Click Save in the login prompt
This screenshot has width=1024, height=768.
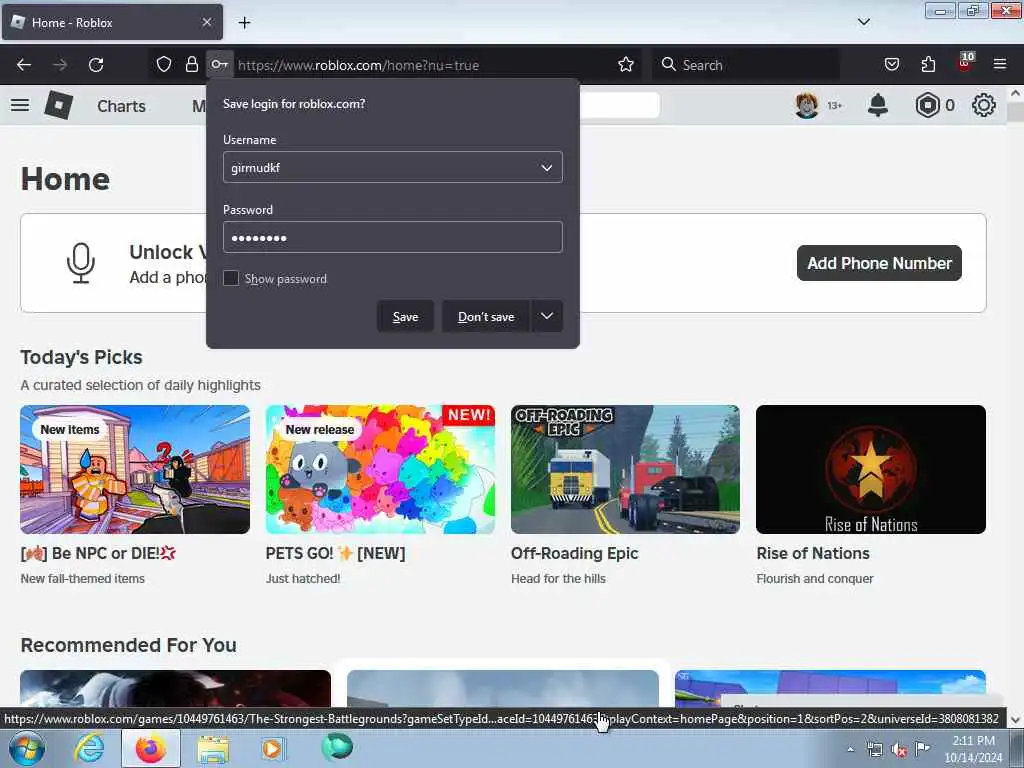(x=405, y=316)
